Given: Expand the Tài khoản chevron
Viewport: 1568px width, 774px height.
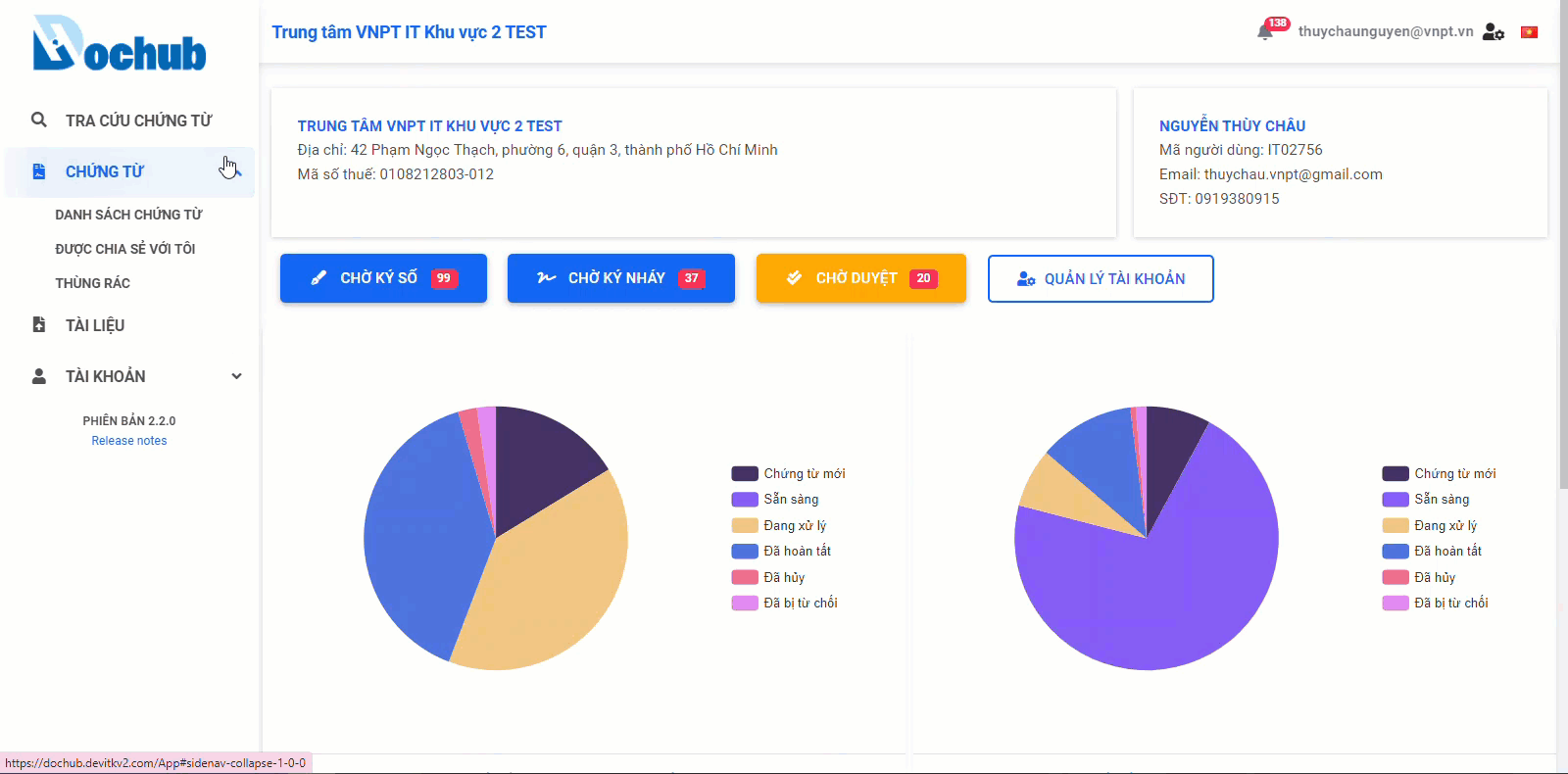Looking at the screenshot, I should (236, 376).
